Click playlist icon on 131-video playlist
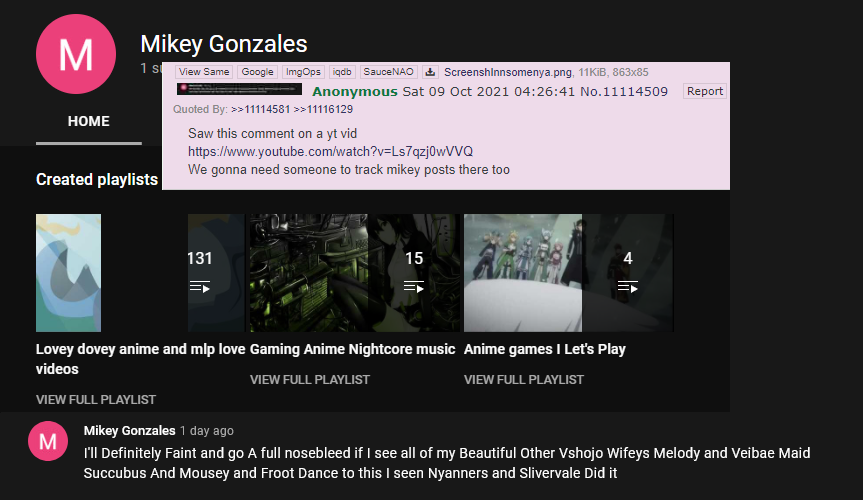The height and width of the screenshot is (500, 863). [x=199, y=287]
